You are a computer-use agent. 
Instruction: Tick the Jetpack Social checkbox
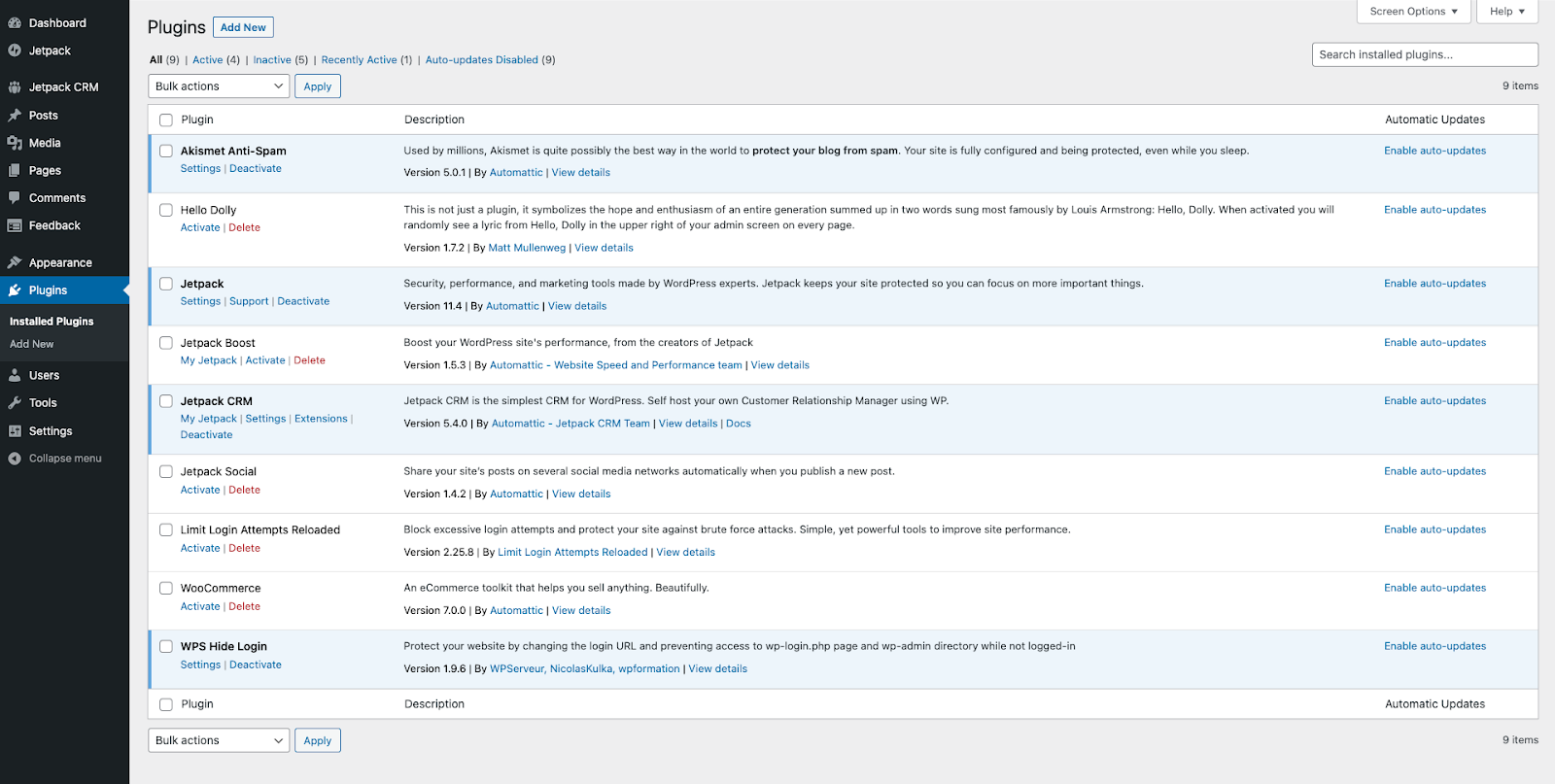pyautogui.click(x=166, y=471)
